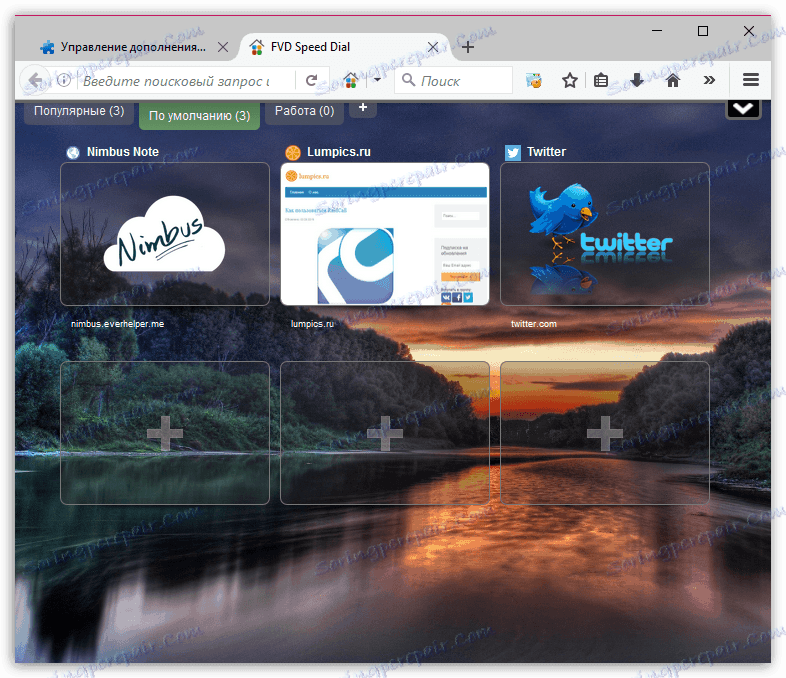Image resolution: width=786 pixels, height=678 pixels.
Task: Open a new browser tab
Action: pyautogui.click(x=467, y=47)
